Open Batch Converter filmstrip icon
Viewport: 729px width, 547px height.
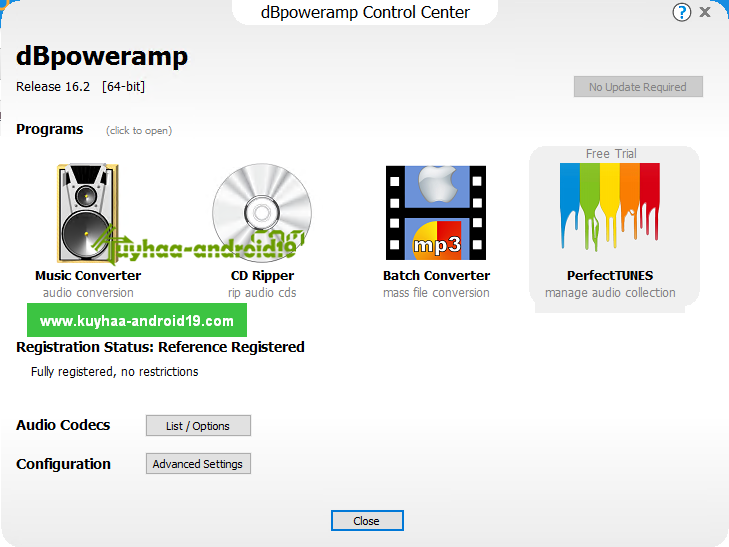pos(436,213)
